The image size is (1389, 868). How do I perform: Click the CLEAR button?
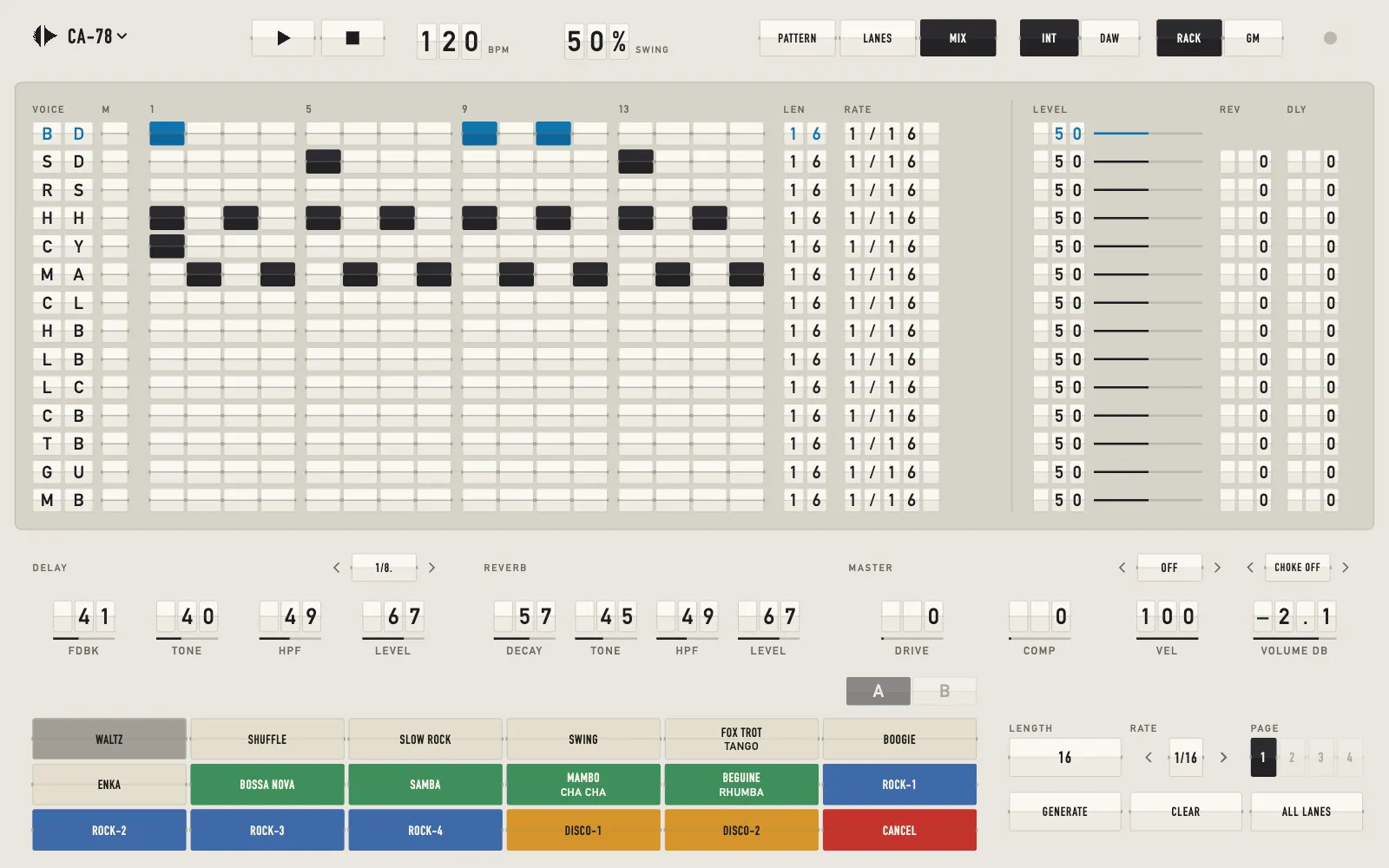click(1186, 812)
